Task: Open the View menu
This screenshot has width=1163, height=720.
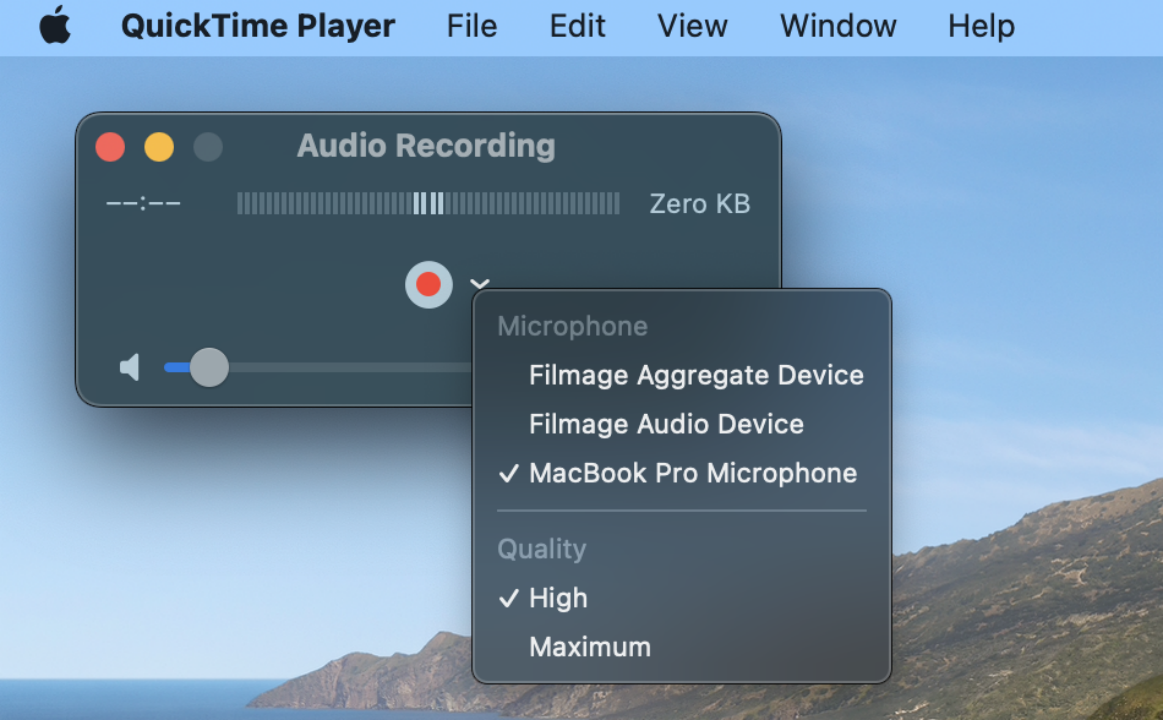Action: tap(692, 26)
